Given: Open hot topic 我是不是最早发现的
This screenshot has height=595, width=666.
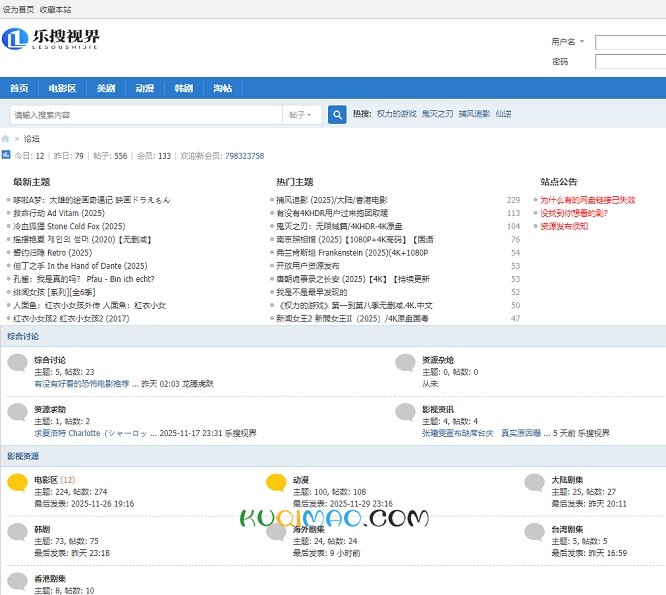Looking at the screenshot, I should click(x=312, y=292).
